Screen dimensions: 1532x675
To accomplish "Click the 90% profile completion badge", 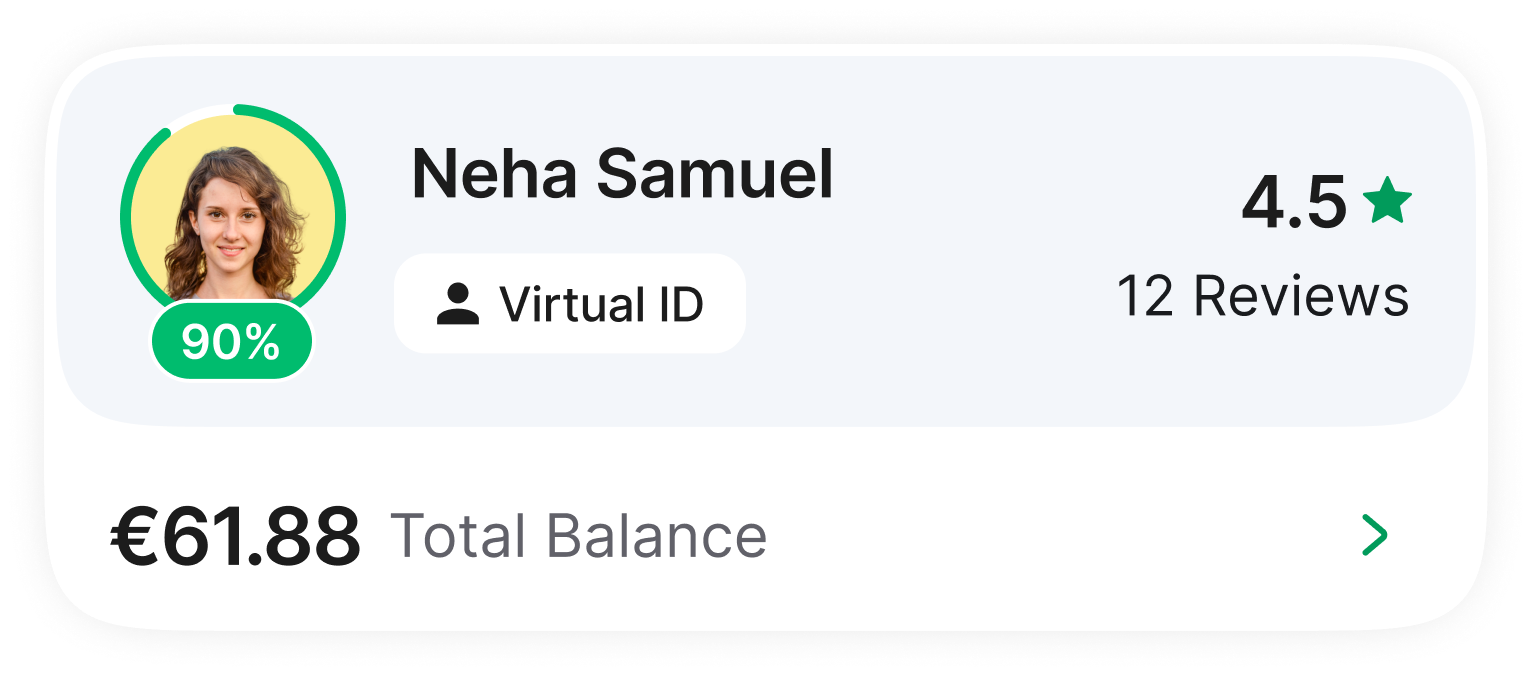I will pos(232,343).
